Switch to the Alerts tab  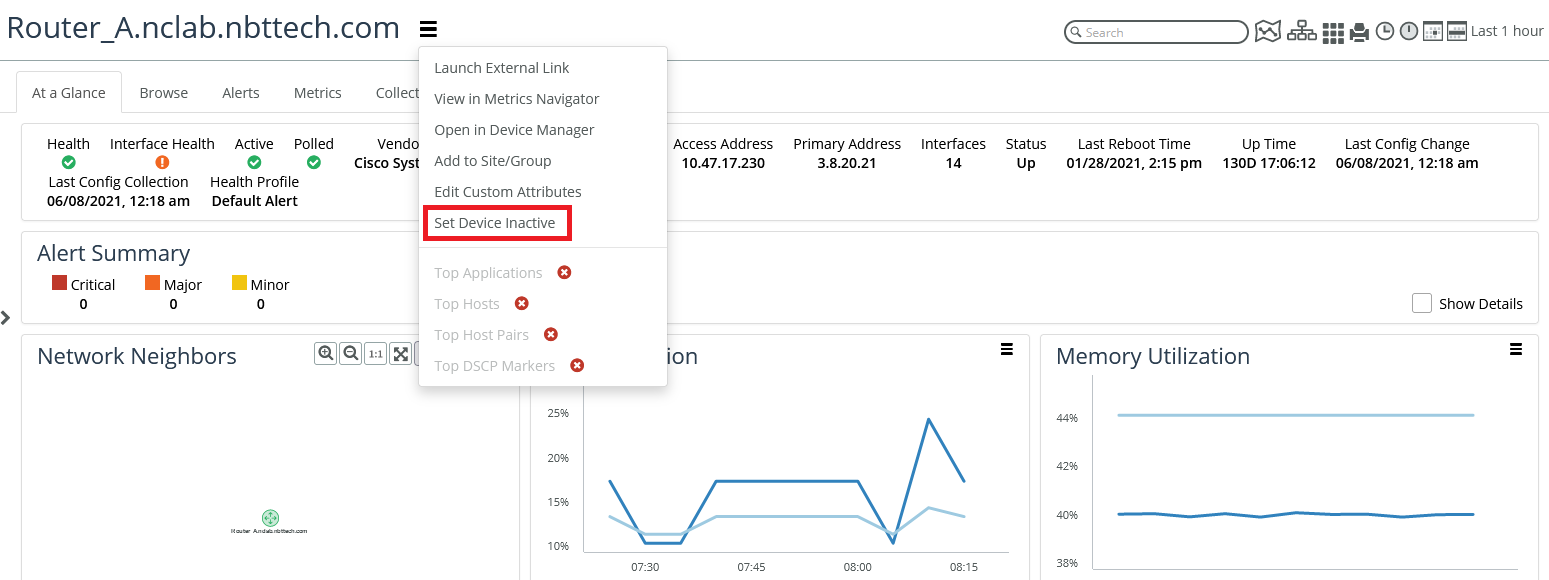click(x=240, y=93)
